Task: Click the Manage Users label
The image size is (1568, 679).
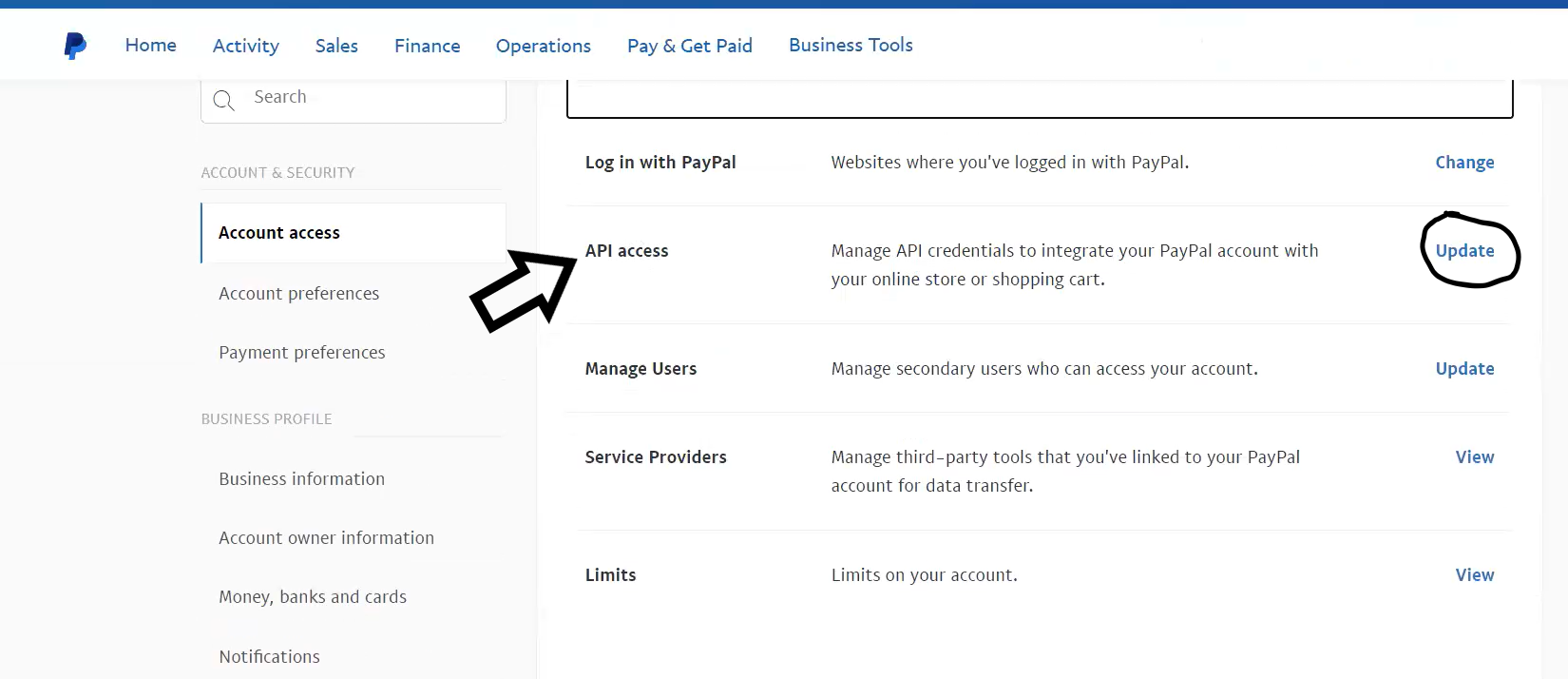Action: coord(641,369)
